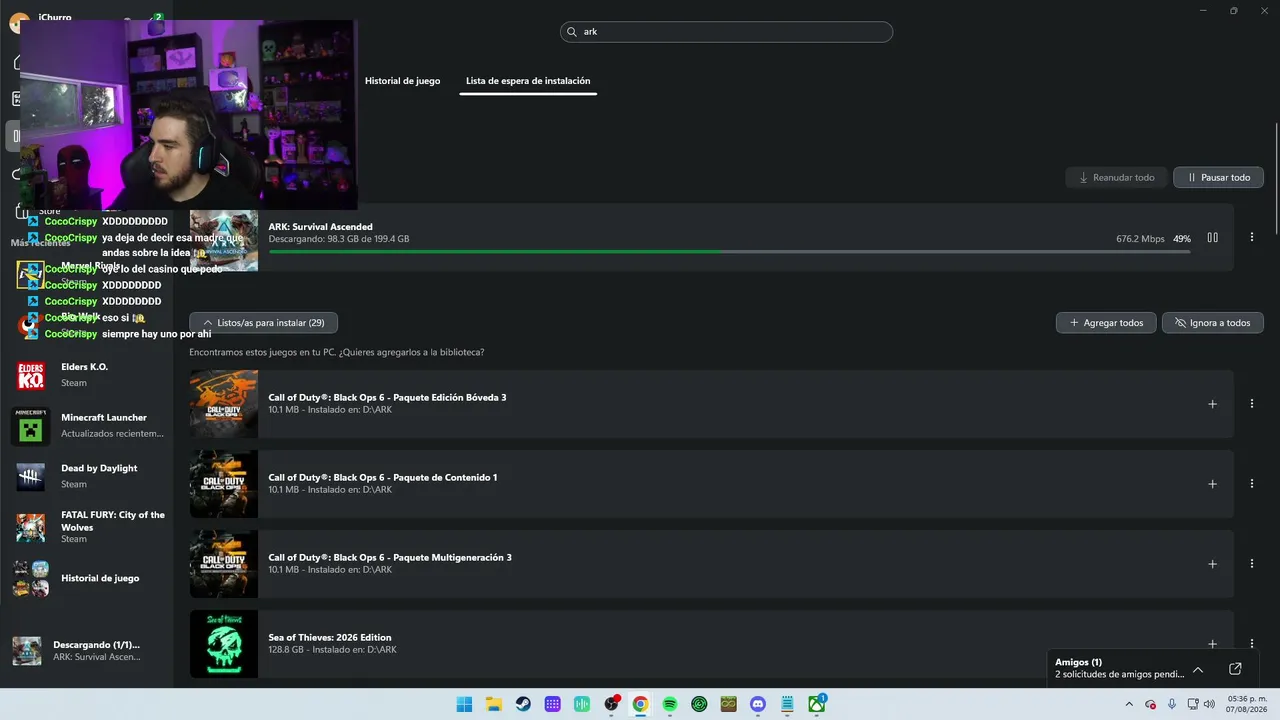Open network settings from the system tray

1193,704
